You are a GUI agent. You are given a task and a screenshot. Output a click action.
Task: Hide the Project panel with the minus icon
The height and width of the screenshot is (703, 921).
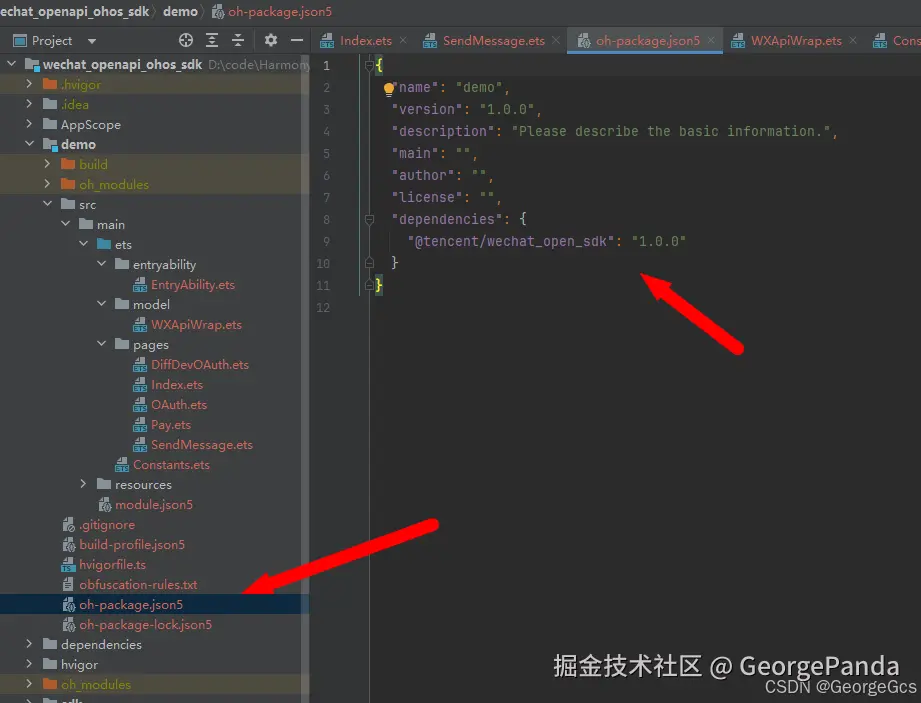297,40
